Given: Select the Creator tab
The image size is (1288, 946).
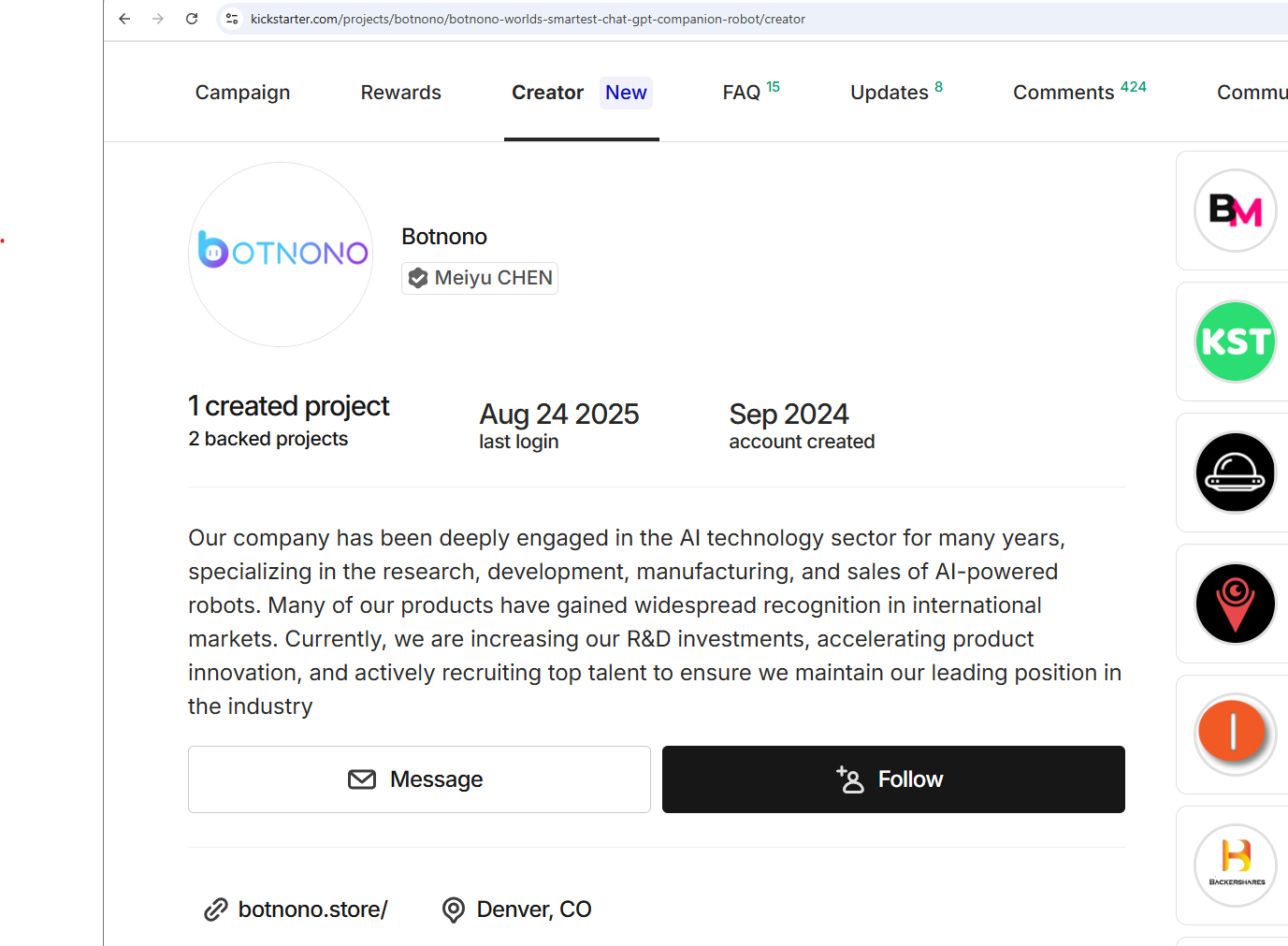Looking at the screenshot, I should 547,93.
